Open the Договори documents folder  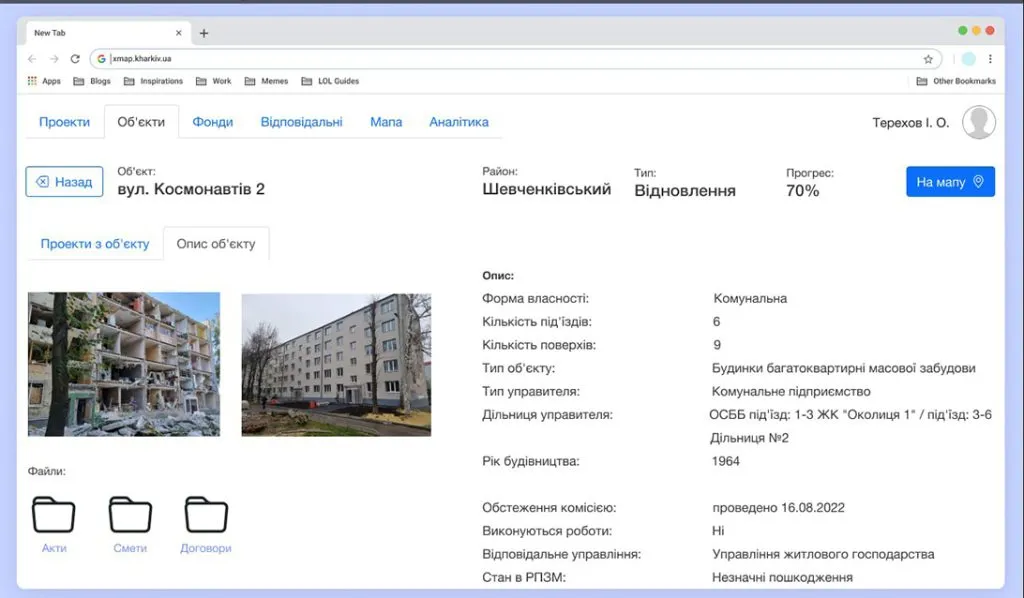click(205, 513)
